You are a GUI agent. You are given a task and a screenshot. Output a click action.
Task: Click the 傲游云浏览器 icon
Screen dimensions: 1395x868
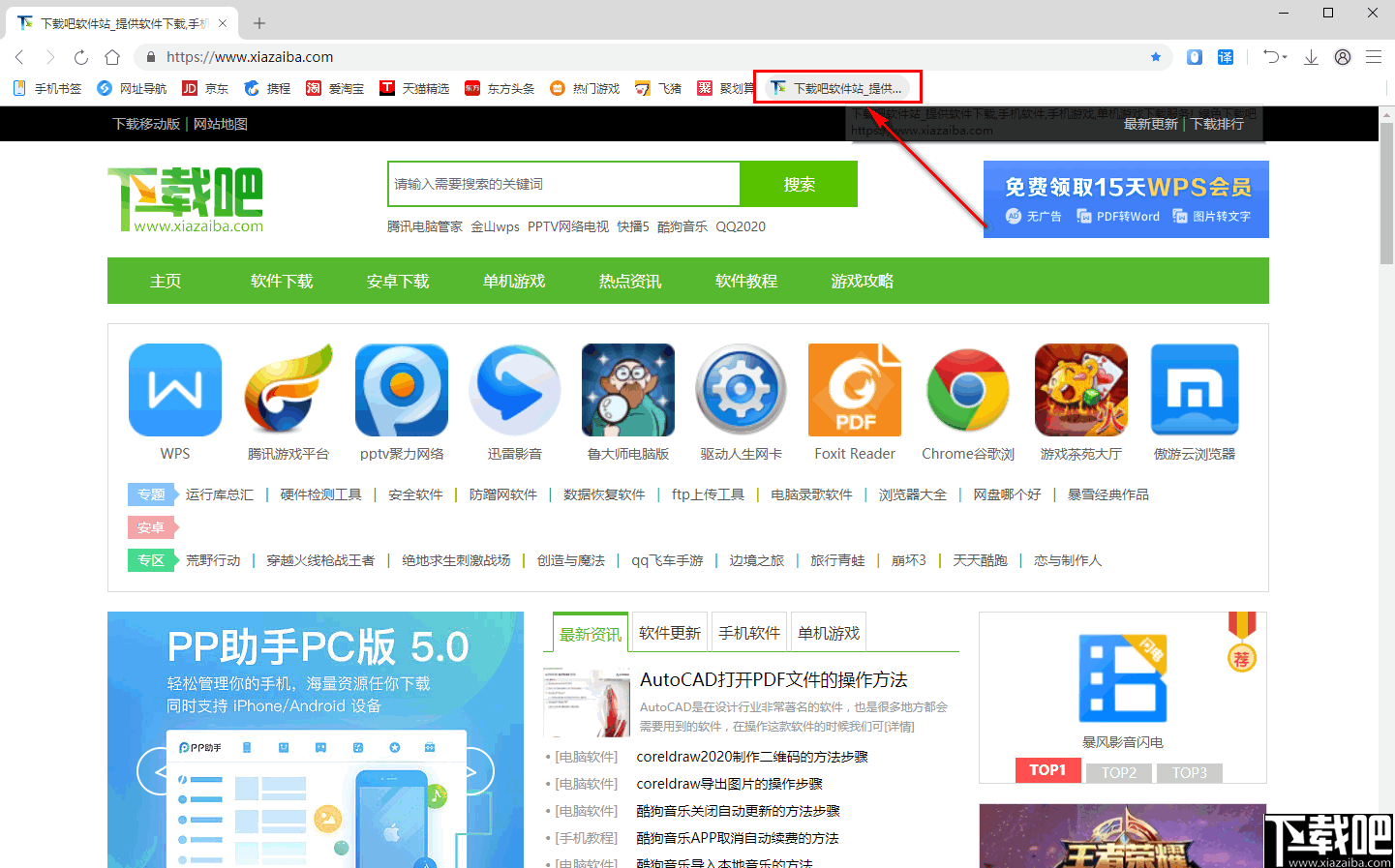(1195, 390)
